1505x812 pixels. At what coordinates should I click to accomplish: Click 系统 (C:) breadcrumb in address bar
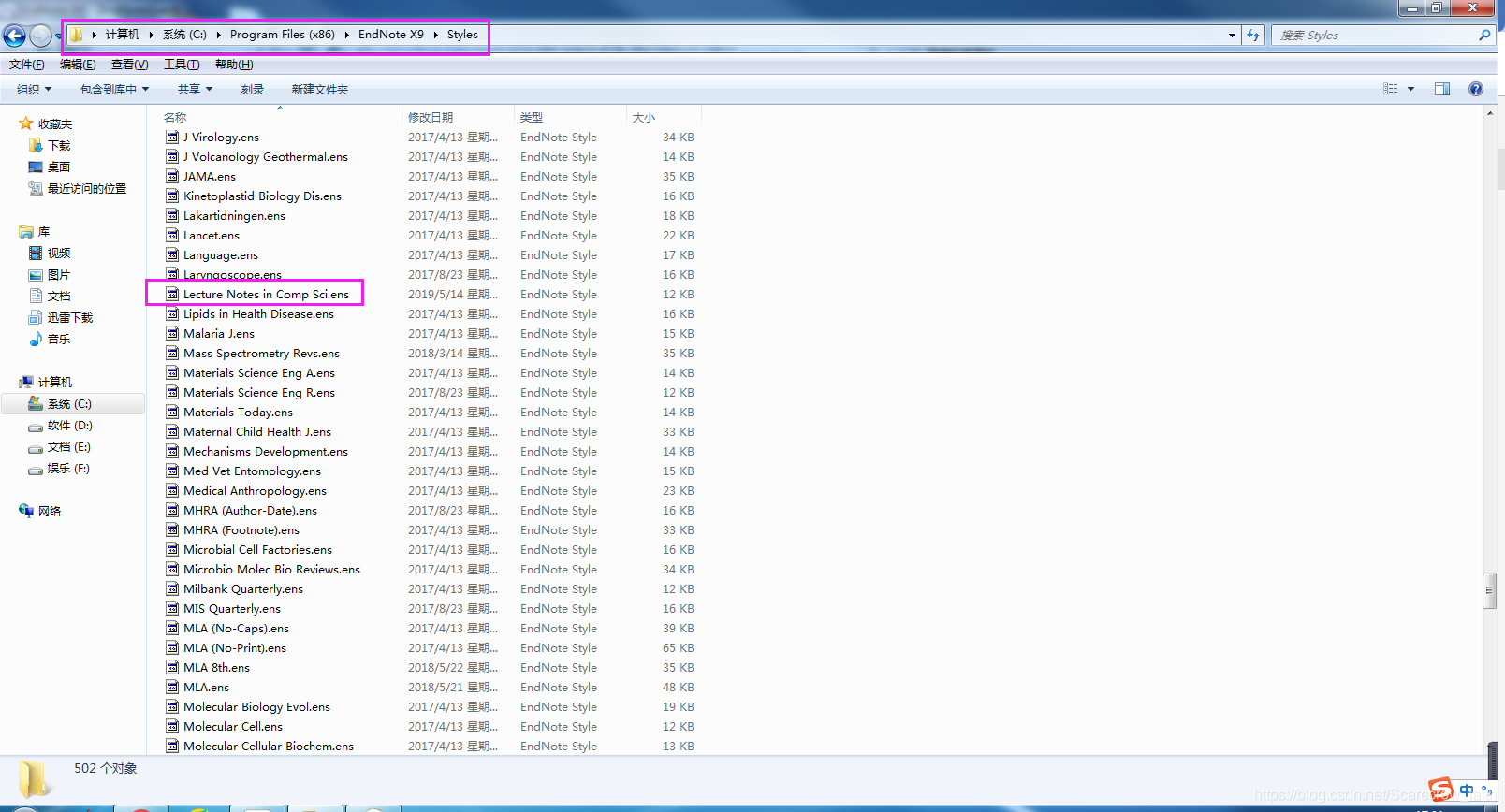click(184, 35)
